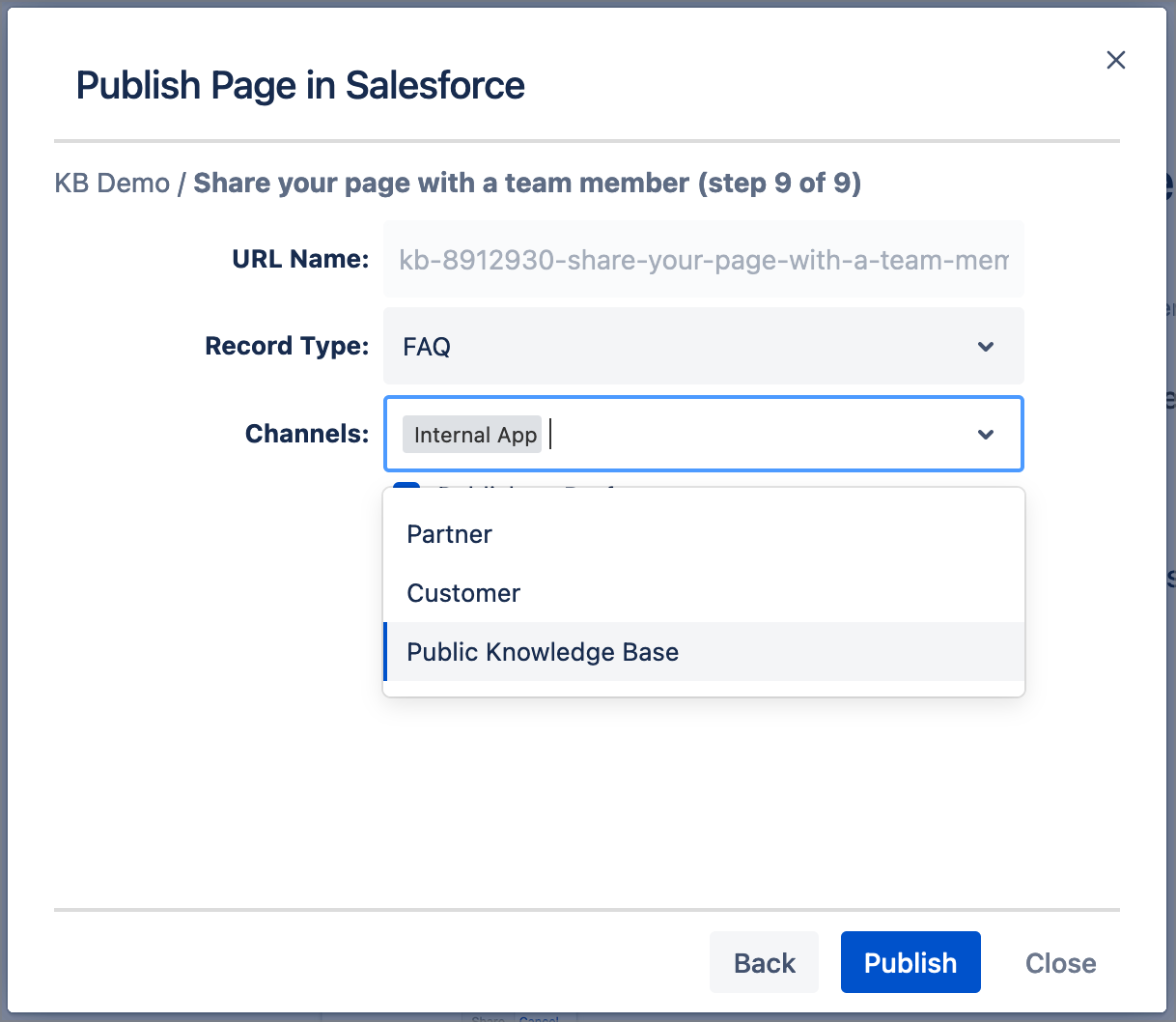
Task: Select the Public Knowledge Base option
Action: tap(543, 652)
